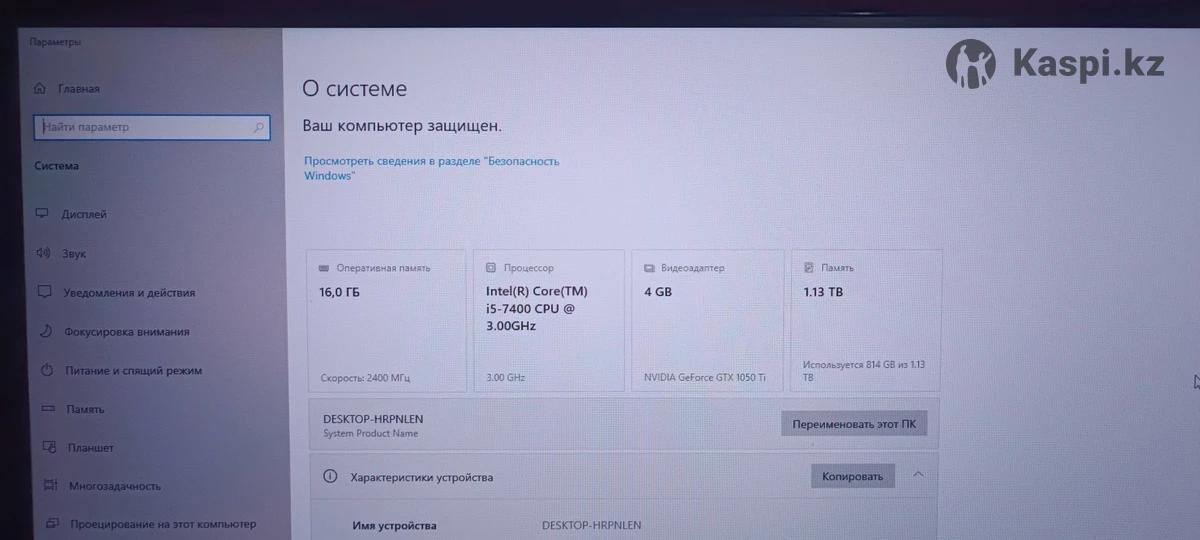Click the Sound speaker icon
This screenshot has height=540, width=1200.
tap(43, 253)
